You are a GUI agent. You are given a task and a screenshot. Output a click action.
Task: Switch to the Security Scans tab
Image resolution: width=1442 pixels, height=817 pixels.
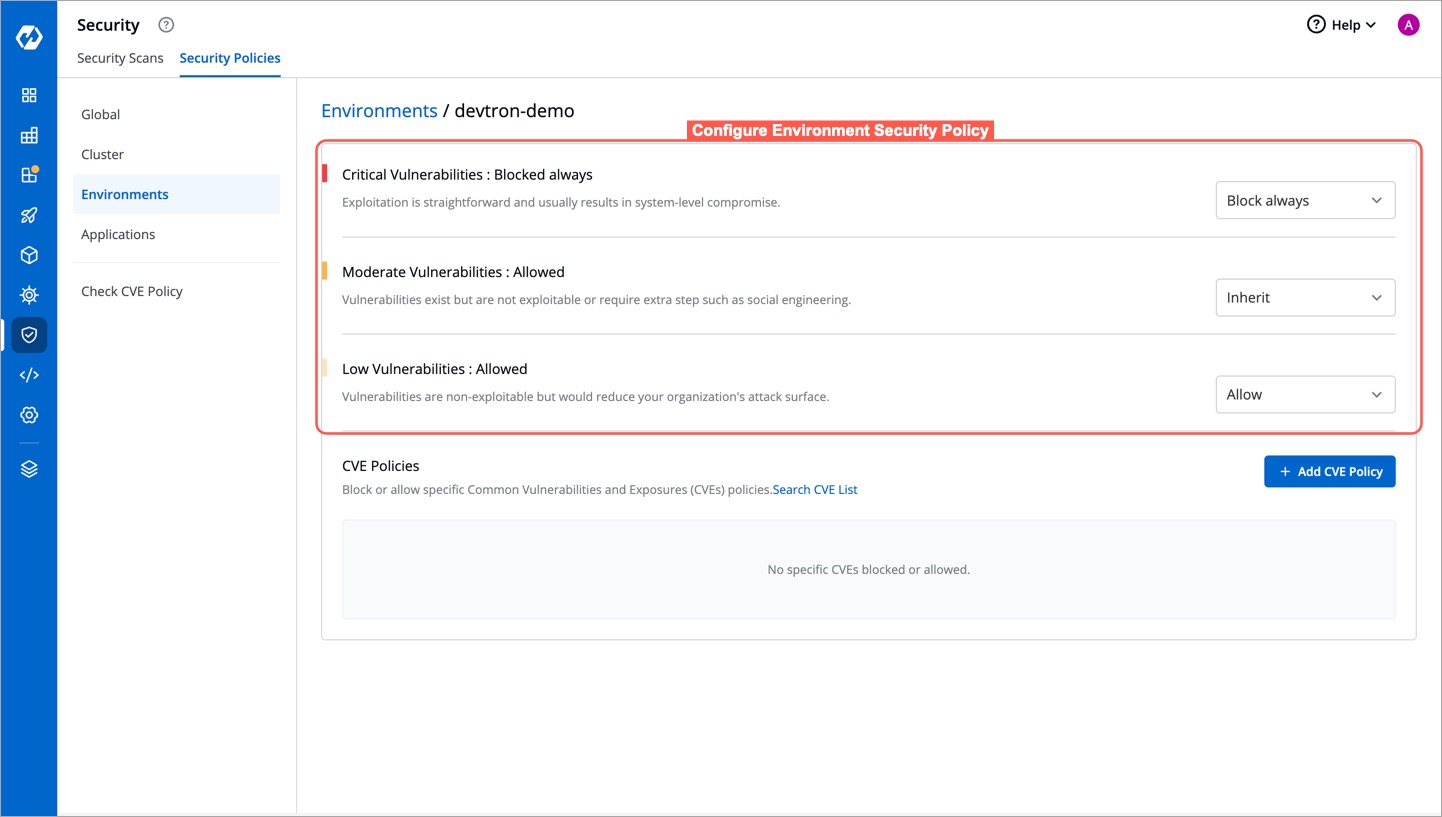tap(120, 58)
